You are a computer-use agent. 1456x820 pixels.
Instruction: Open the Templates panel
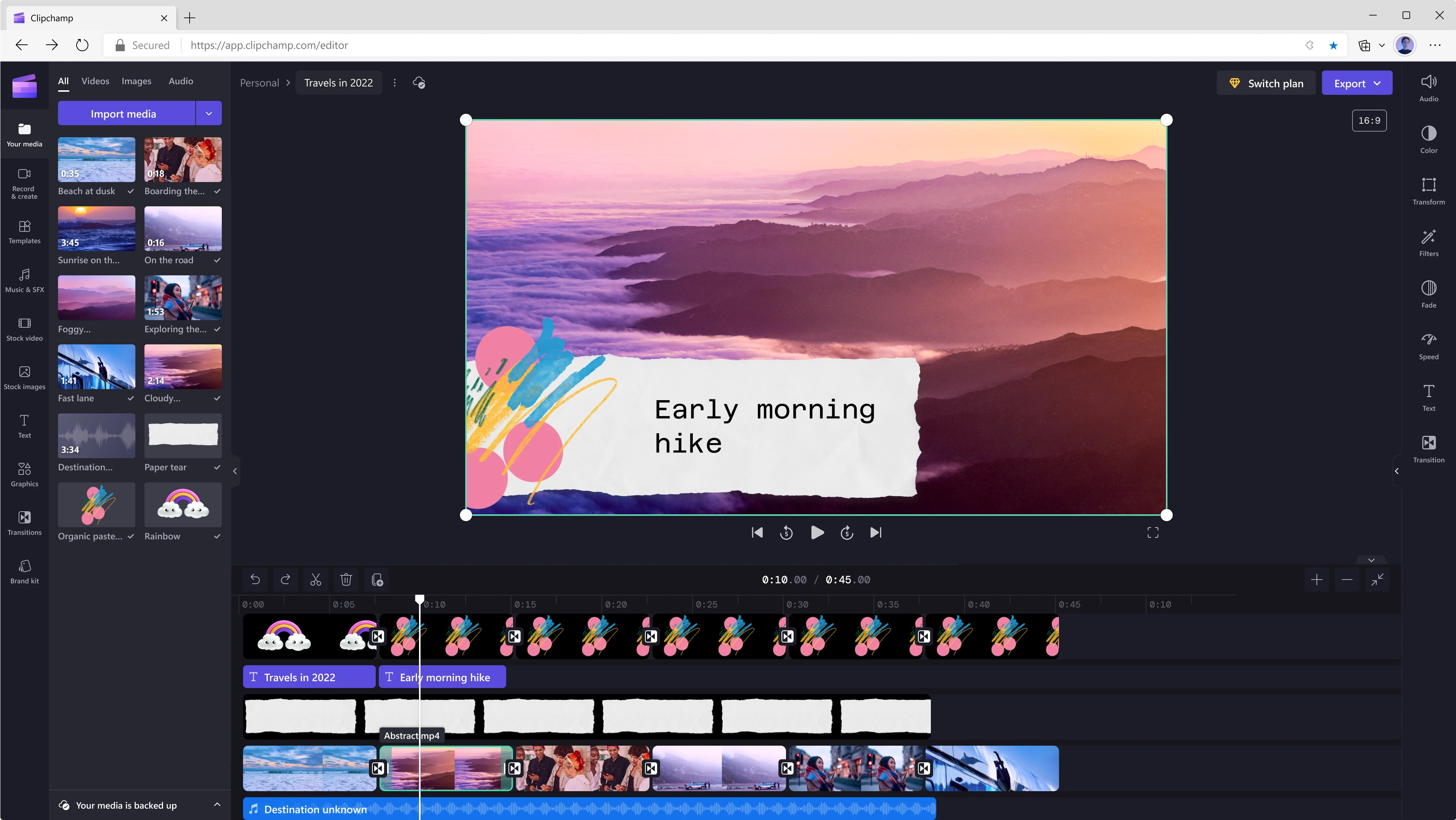point(24,232)
